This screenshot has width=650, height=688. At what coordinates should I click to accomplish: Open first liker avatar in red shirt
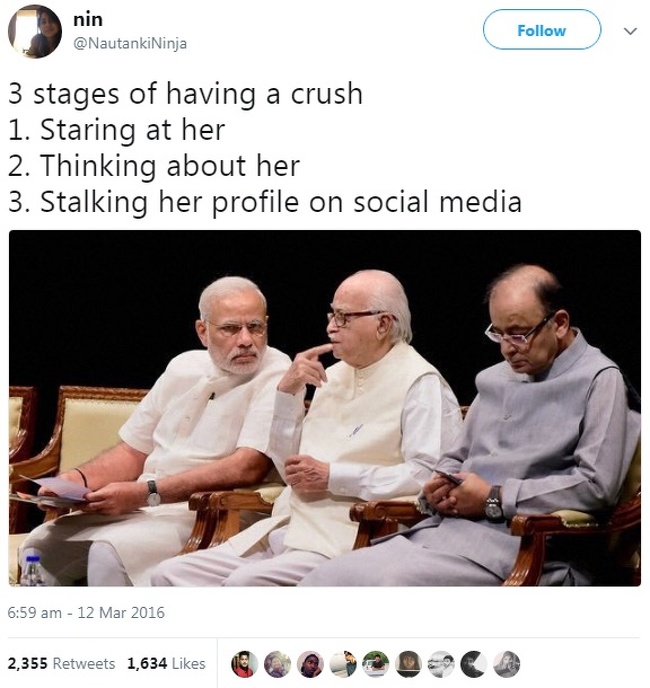[x=244, y=664]
